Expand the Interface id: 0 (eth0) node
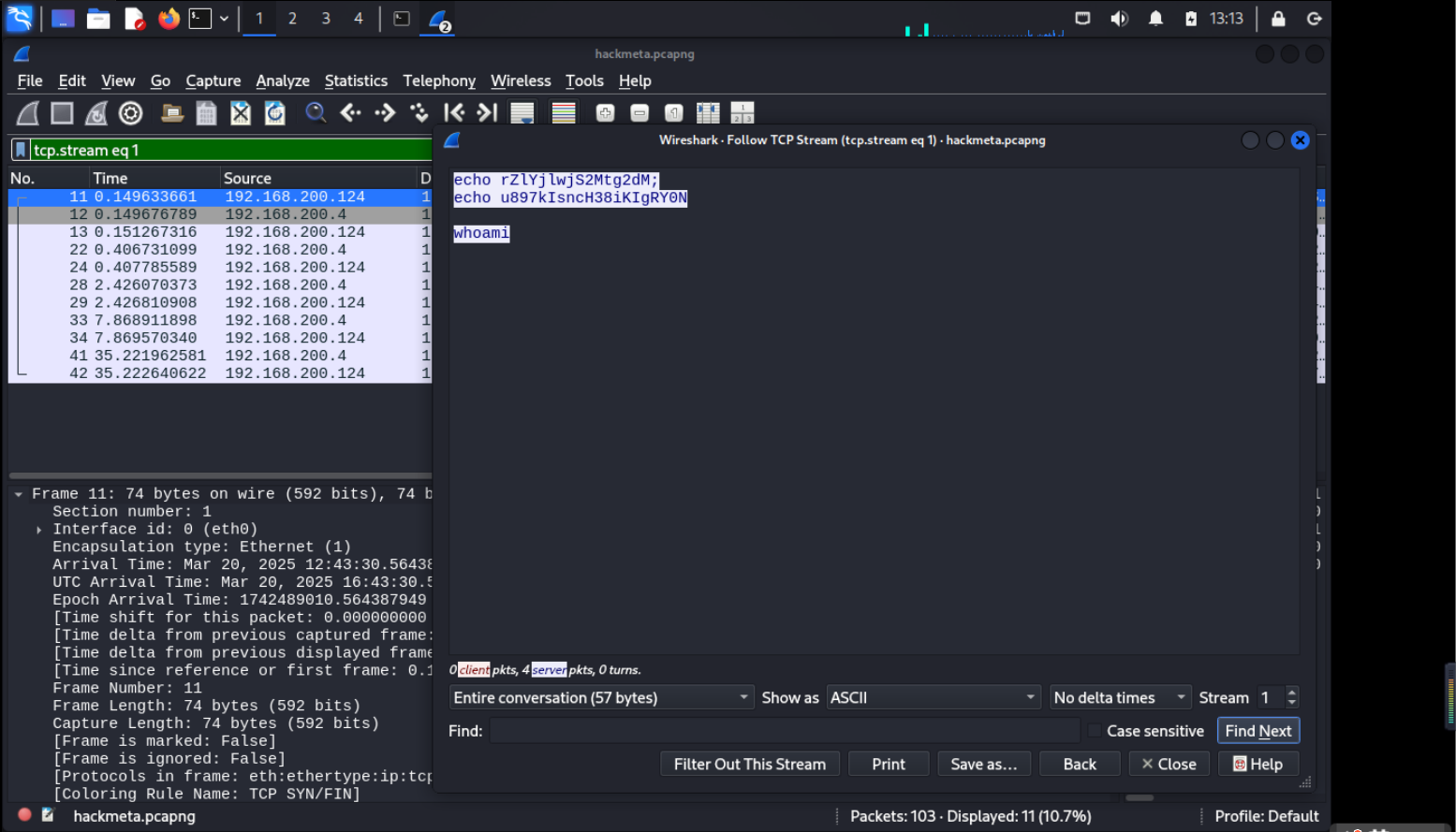Screen dimensions: 1456x832 point(39,530)
